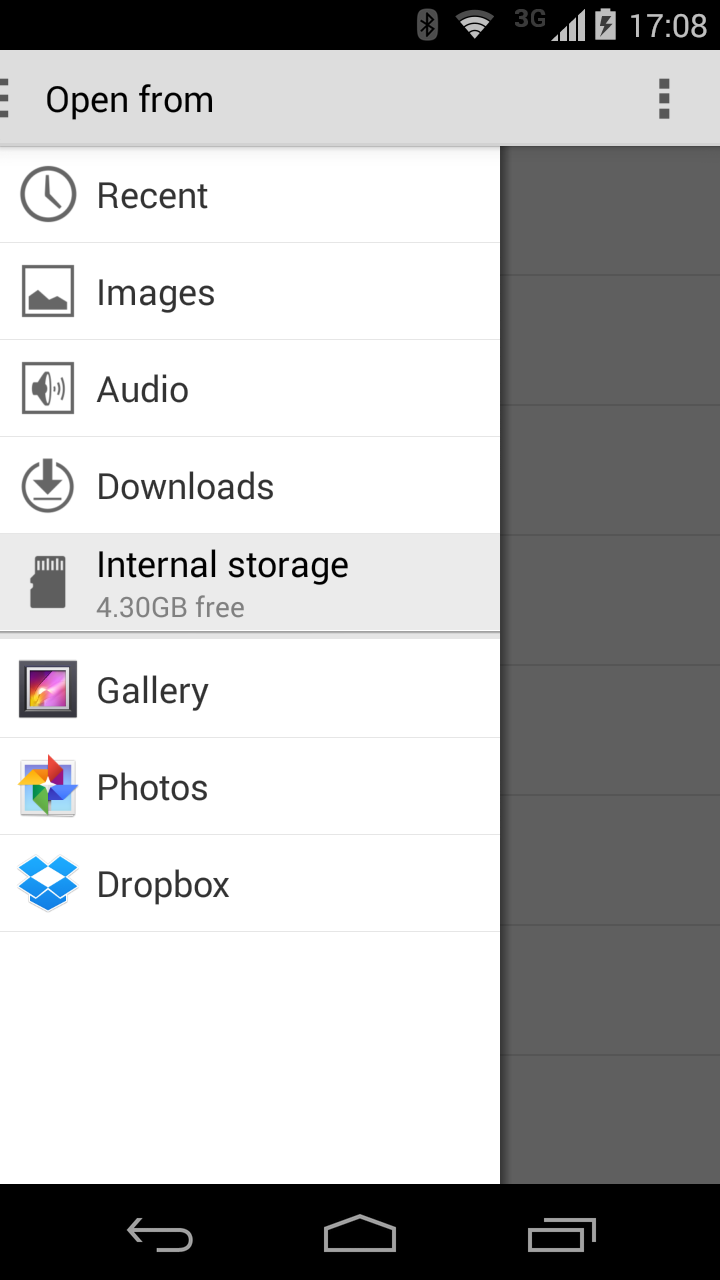Tap the Android back navigation button
This screenshot has height=1280, width=720.
click(x=160, y=1234)
